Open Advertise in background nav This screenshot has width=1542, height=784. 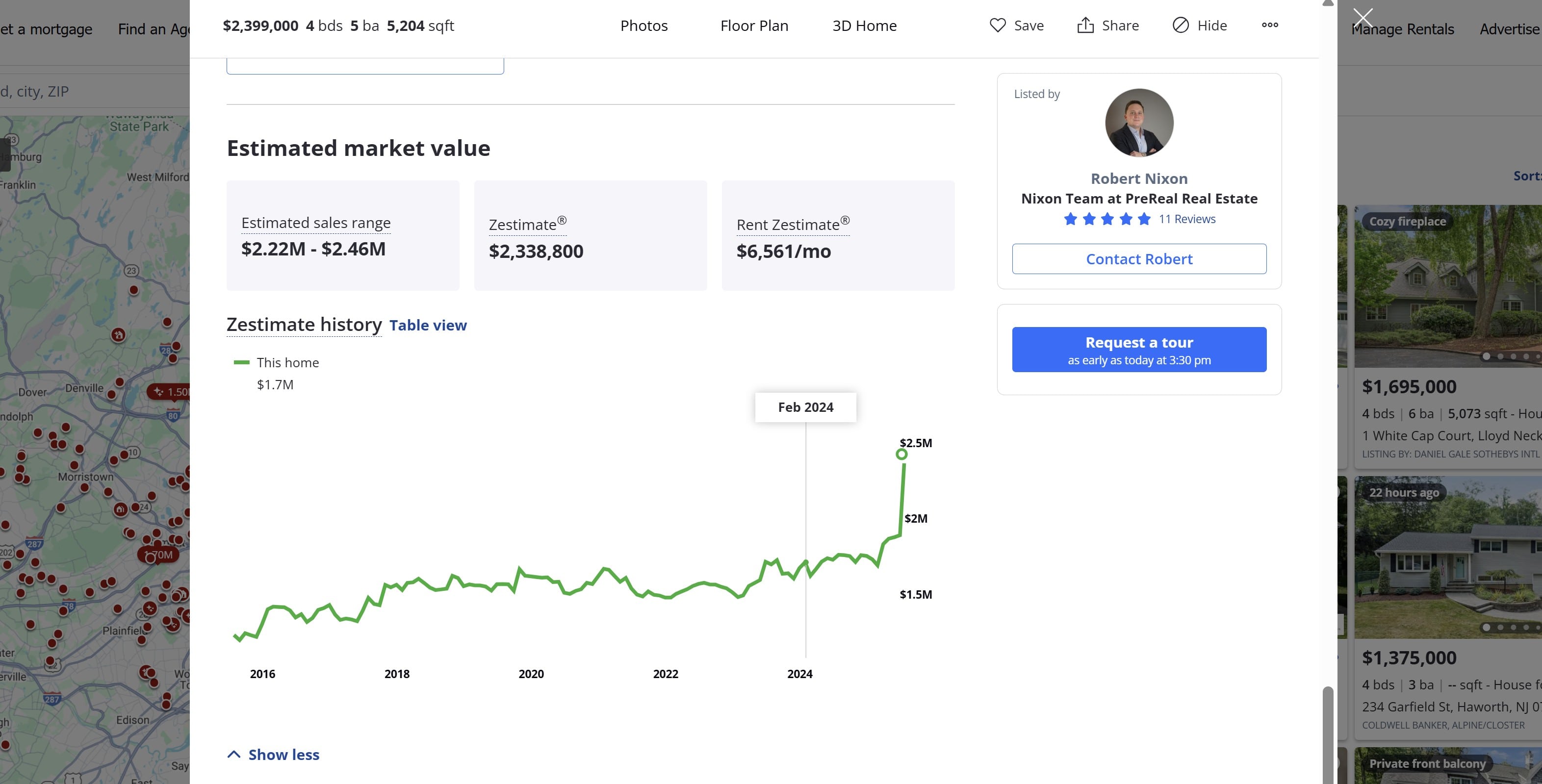pyautogui.click(x=1510, y=29)
